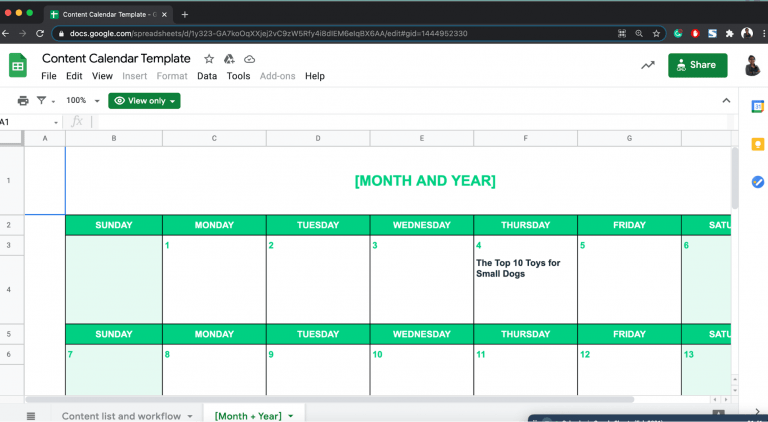Collapse the menus with the up chevron
The height and width of the screenshot is (422, 768).
pos(726,101)
